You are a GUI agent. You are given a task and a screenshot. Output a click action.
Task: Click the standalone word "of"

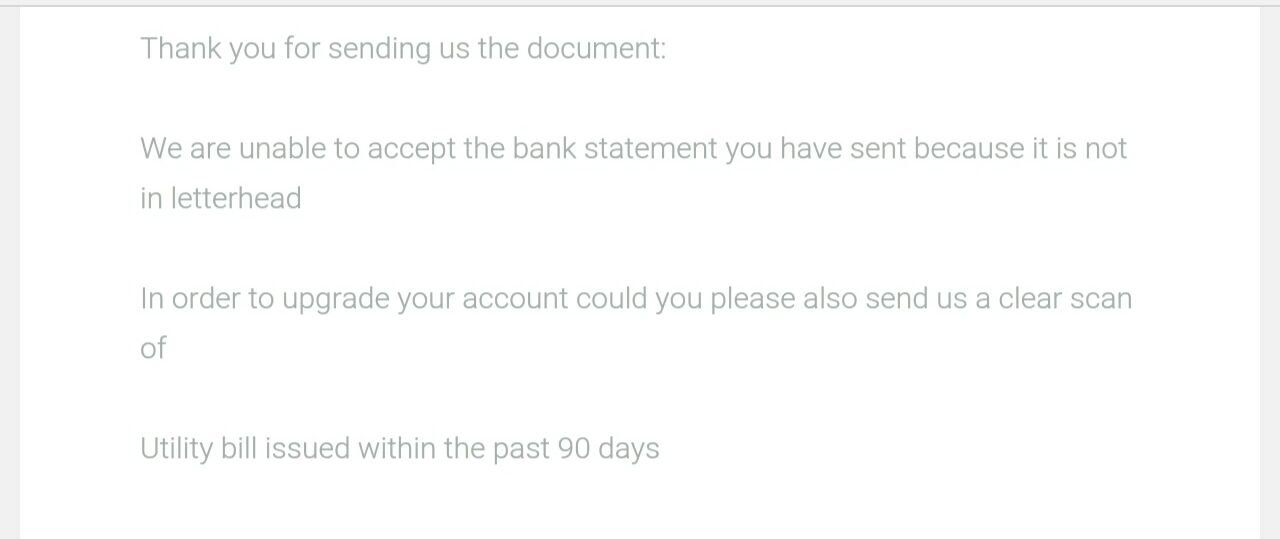click(153, 348)
